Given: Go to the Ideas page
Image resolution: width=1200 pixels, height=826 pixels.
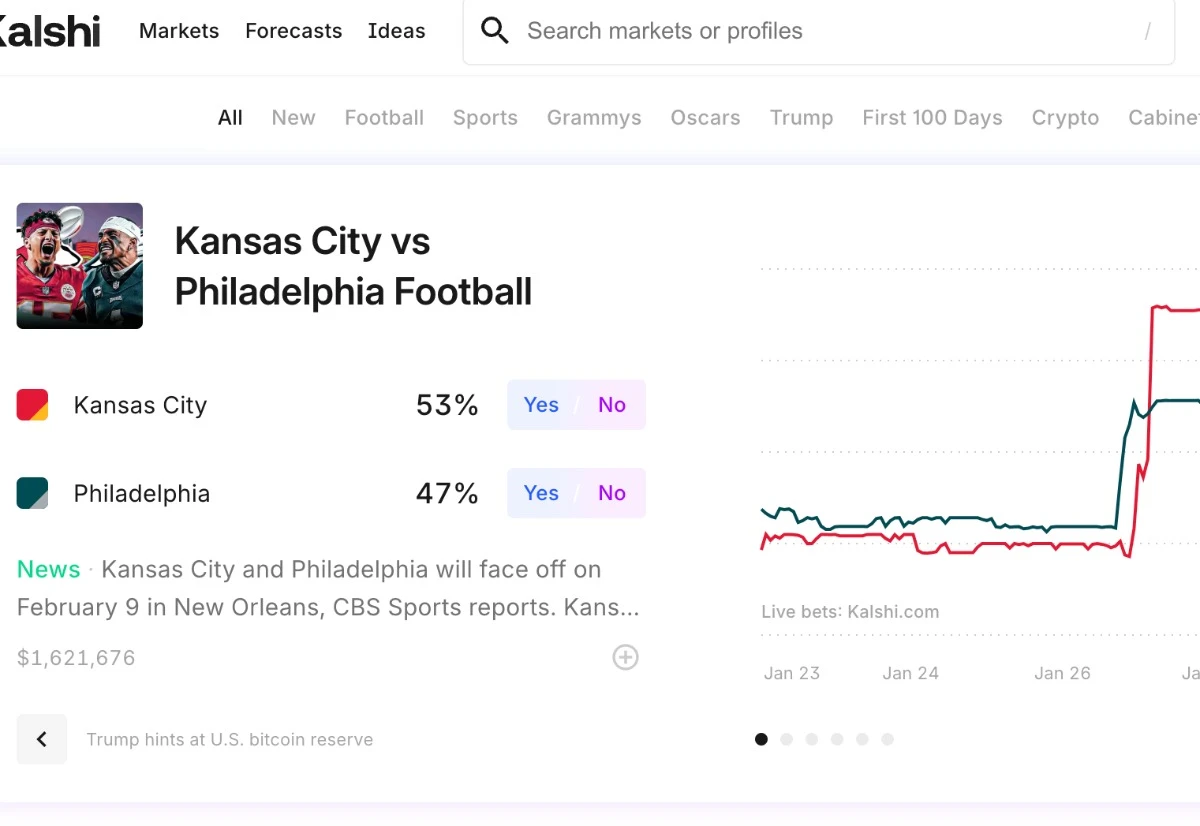Looking at the screenshot, I should point(396,31).
